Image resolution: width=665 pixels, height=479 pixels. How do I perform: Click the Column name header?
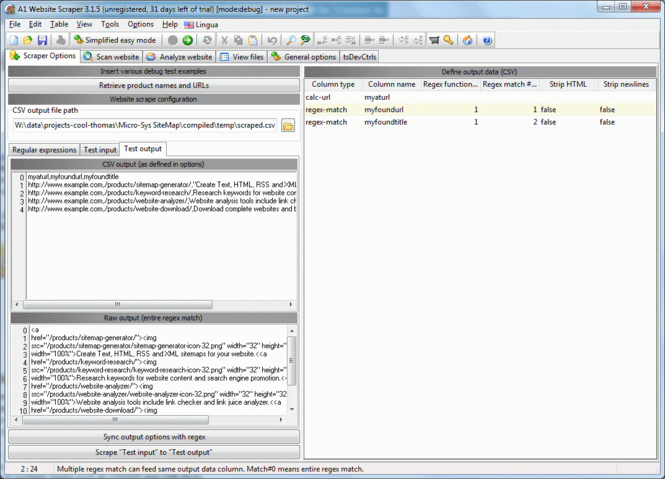tap(391, 84)
